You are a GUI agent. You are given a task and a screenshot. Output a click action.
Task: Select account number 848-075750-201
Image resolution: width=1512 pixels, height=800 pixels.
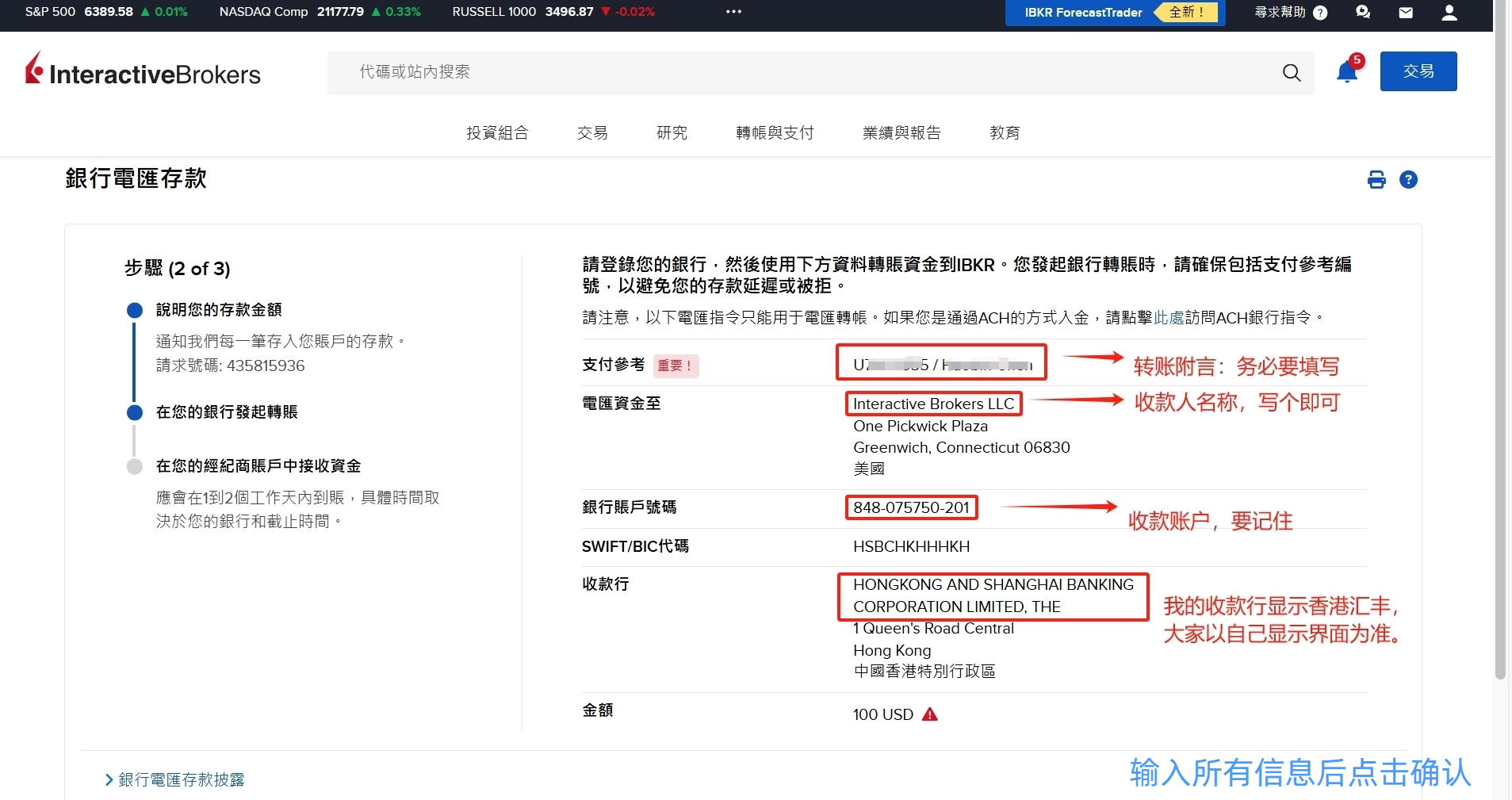tap(911, 507)
